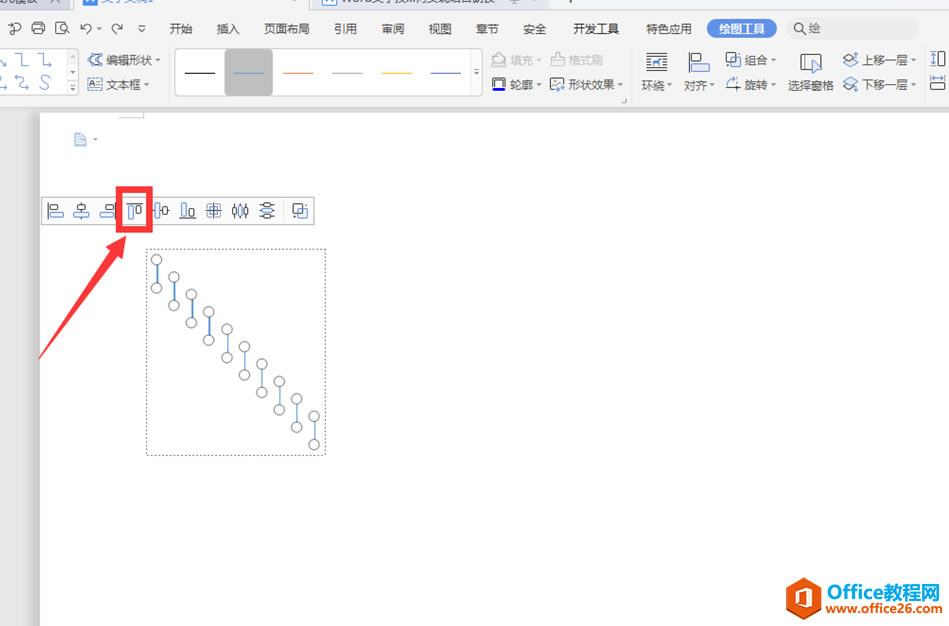Image resolution: width=949 pixels, height=626 pixels.
Task: Click the Print icon in quick access
Action: (x=38, y=28)
